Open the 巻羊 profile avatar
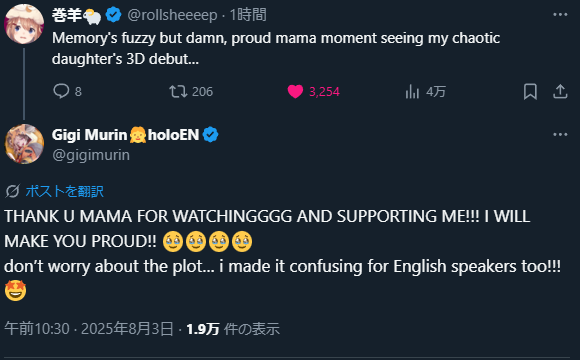Image resolution: width=580 pixels, height=360 pixels. pyautogui.click(x=24, y=24)
